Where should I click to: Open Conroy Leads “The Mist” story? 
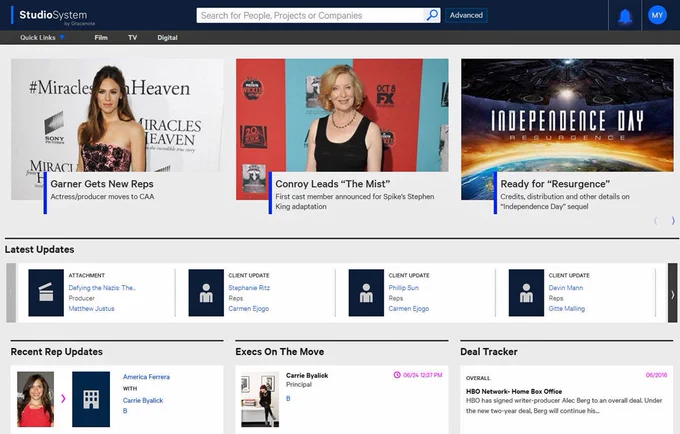[x=333, y=184]
